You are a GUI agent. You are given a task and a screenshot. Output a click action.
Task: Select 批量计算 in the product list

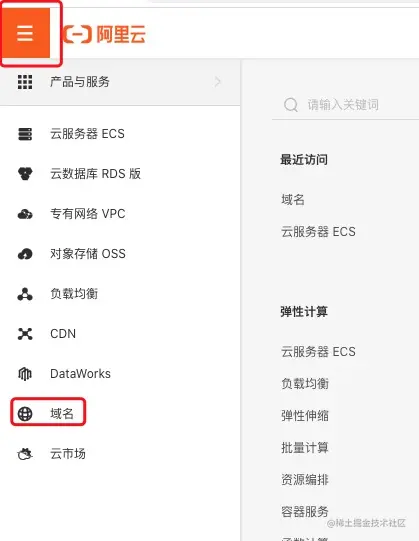305,447
